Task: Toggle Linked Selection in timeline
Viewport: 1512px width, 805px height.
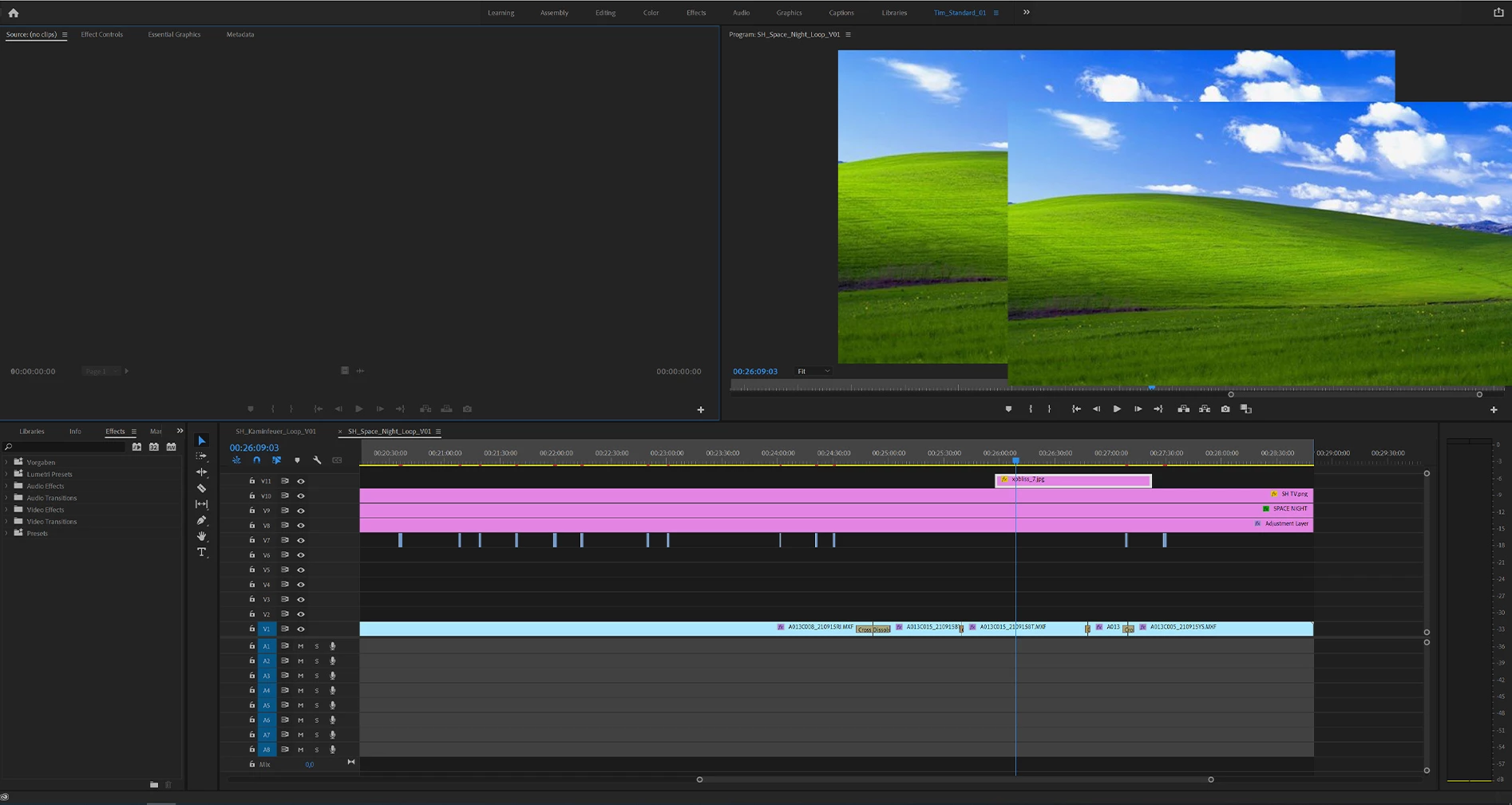Action: click(x=276, y=460)
